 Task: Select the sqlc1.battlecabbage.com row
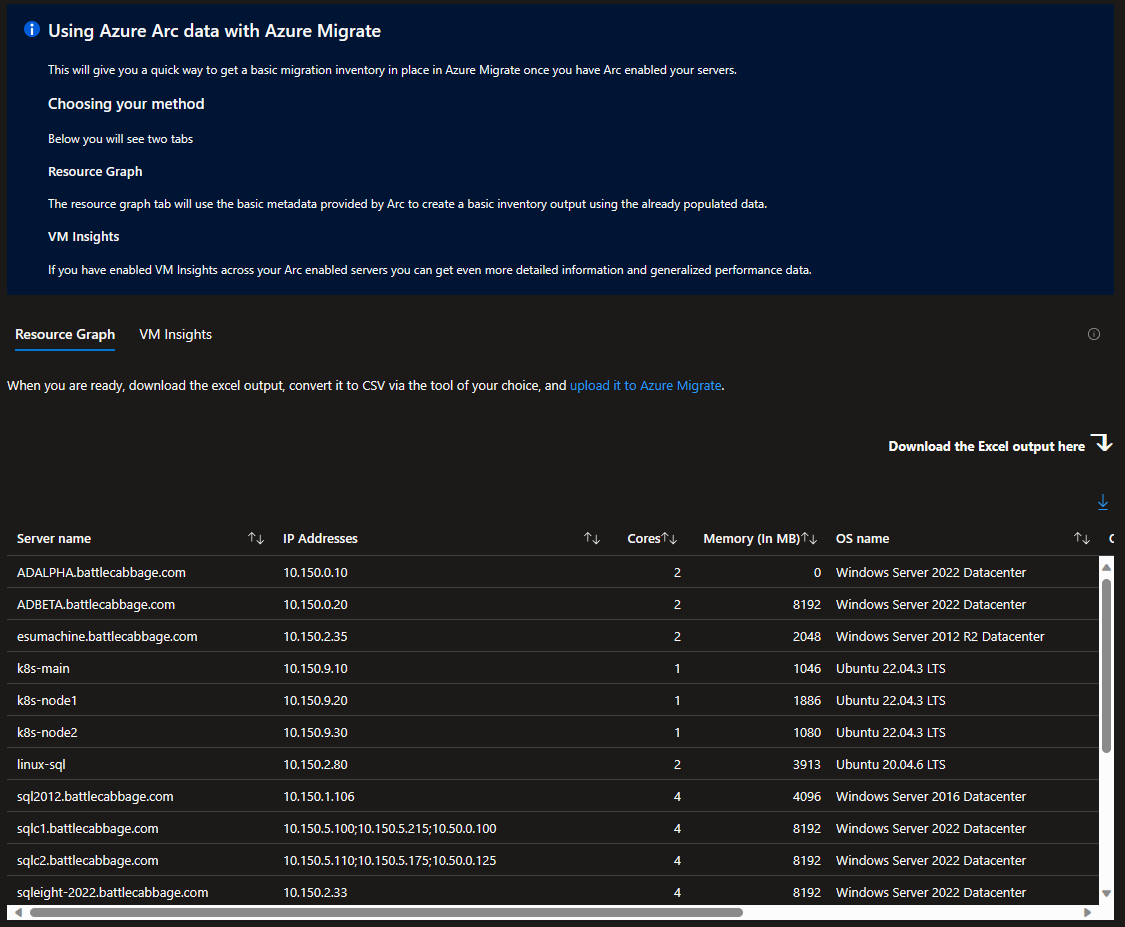[552, 828]
